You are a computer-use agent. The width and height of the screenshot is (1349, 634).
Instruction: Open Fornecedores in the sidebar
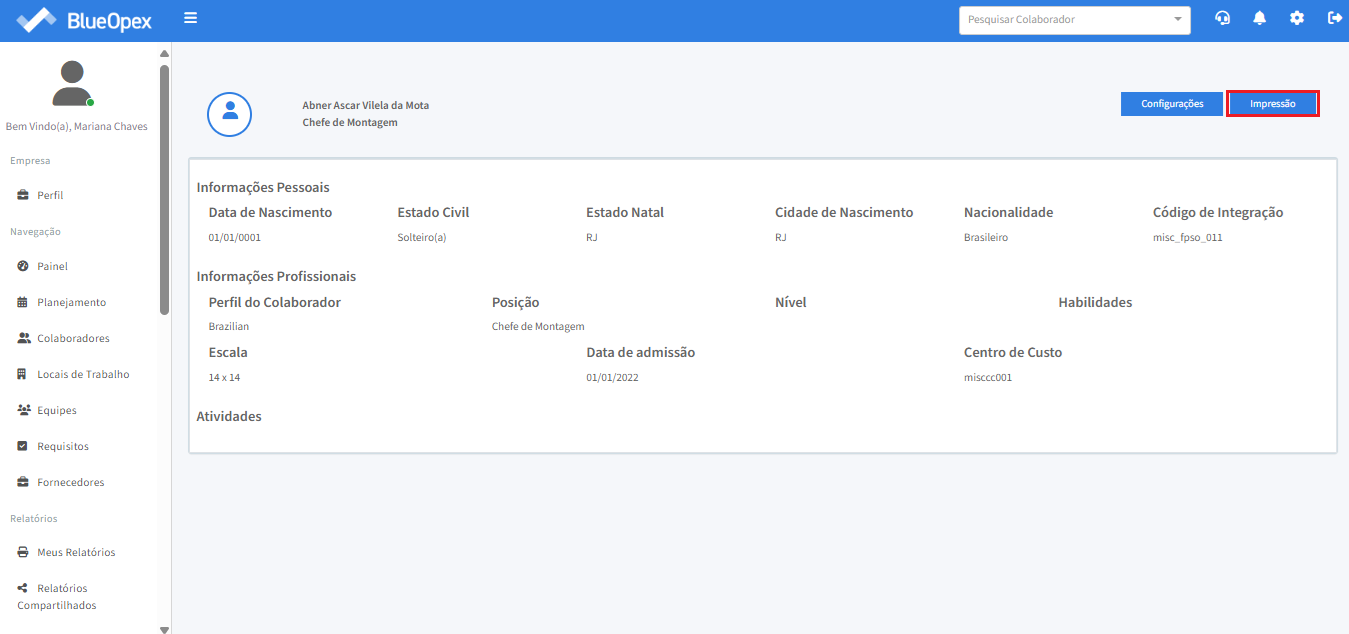[x=70, y=482]
